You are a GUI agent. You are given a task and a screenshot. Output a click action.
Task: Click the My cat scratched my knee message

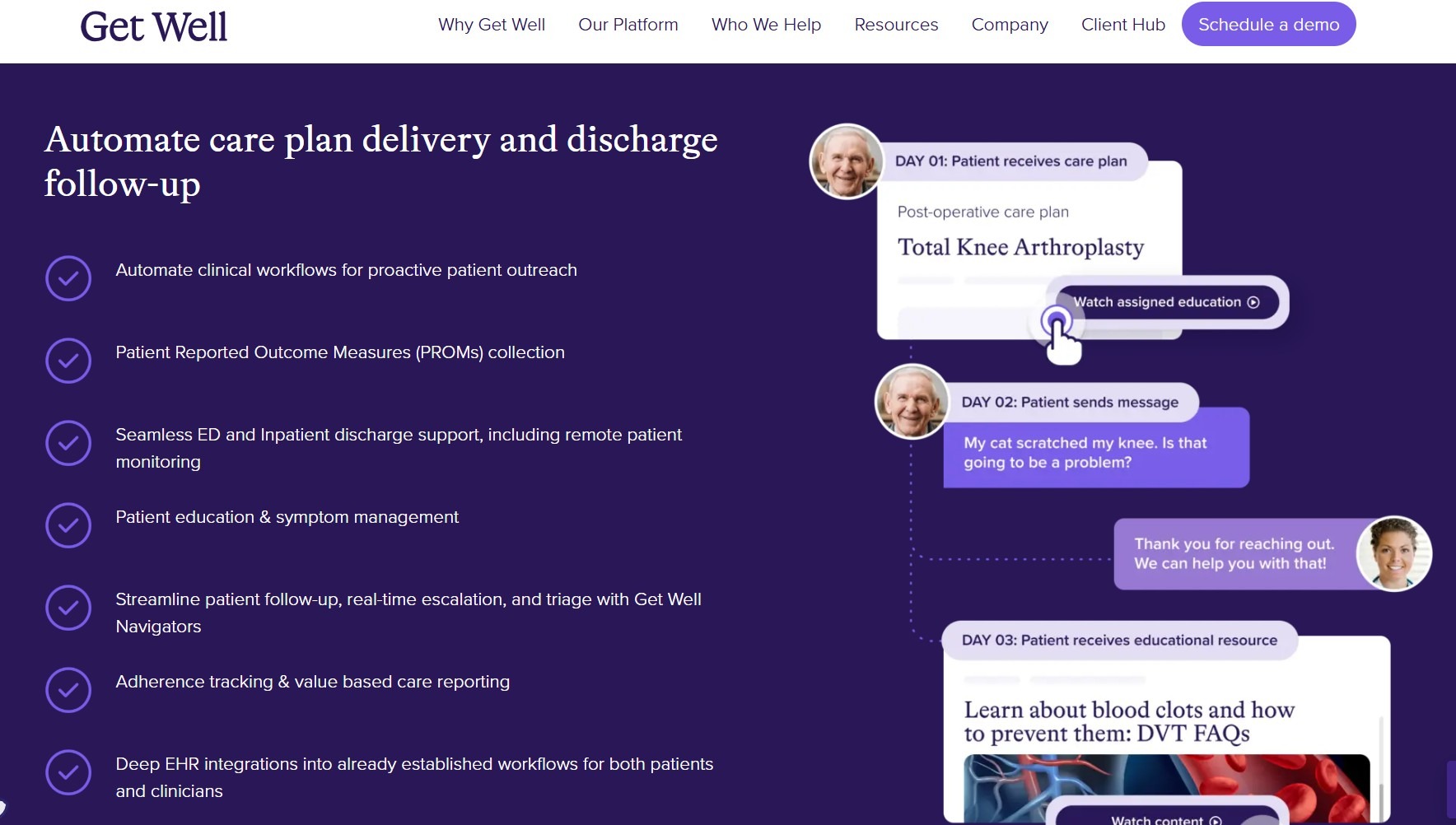[x=1096, y=448]
